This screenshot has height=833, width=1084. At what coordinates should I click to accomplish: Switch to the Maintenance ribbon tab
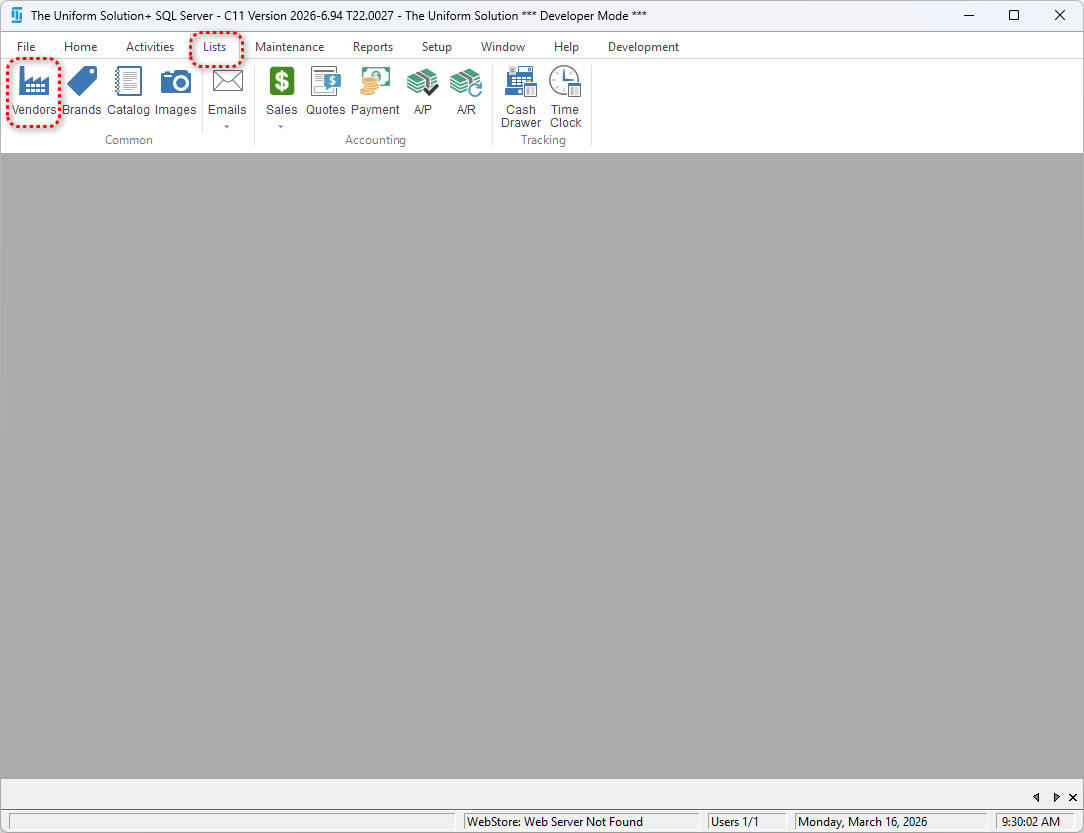(x=289, y=47)
